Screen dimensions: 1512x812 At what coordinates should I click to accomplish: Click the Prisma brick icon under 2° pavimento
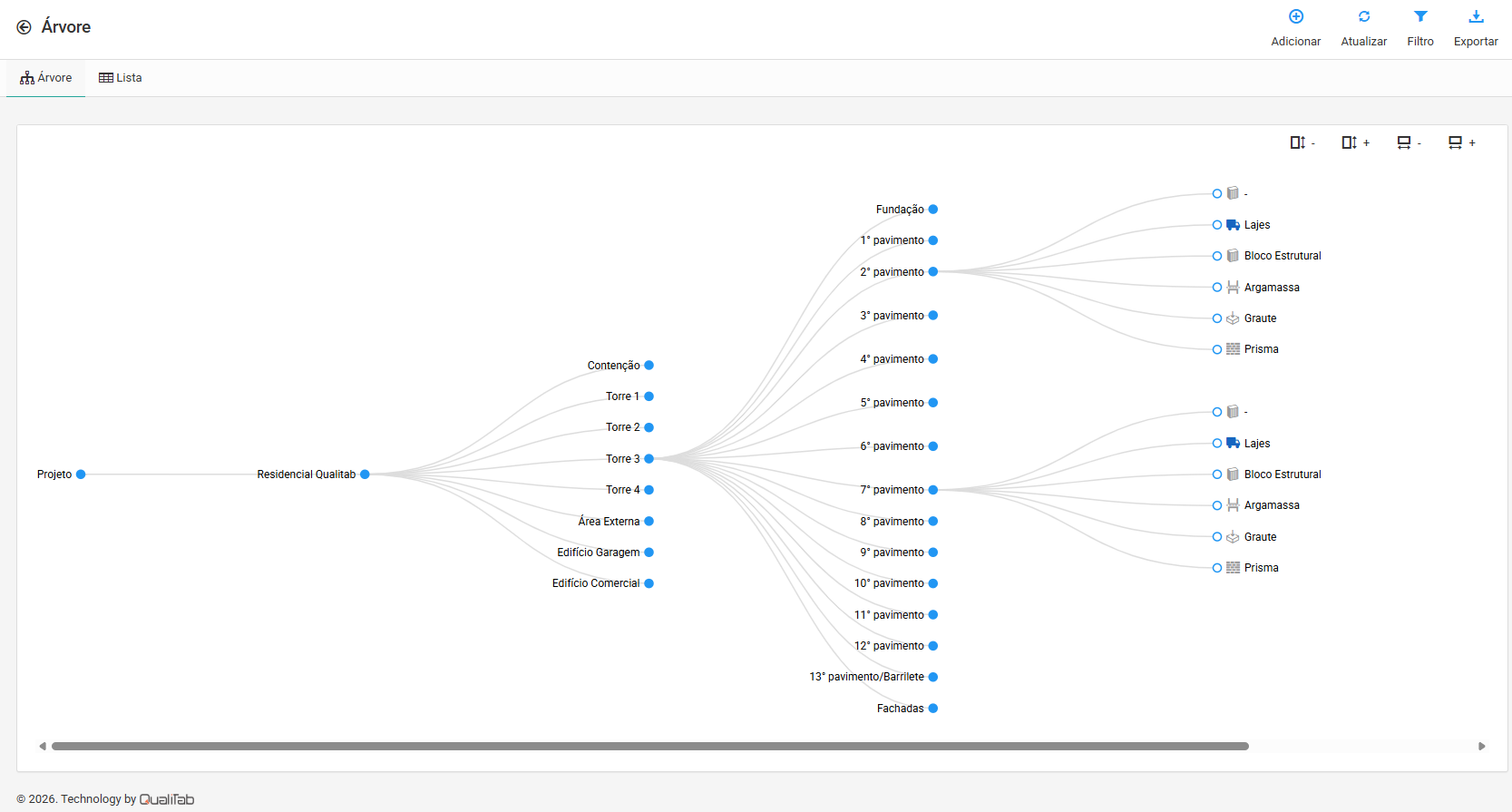(x=1233, y=349)
